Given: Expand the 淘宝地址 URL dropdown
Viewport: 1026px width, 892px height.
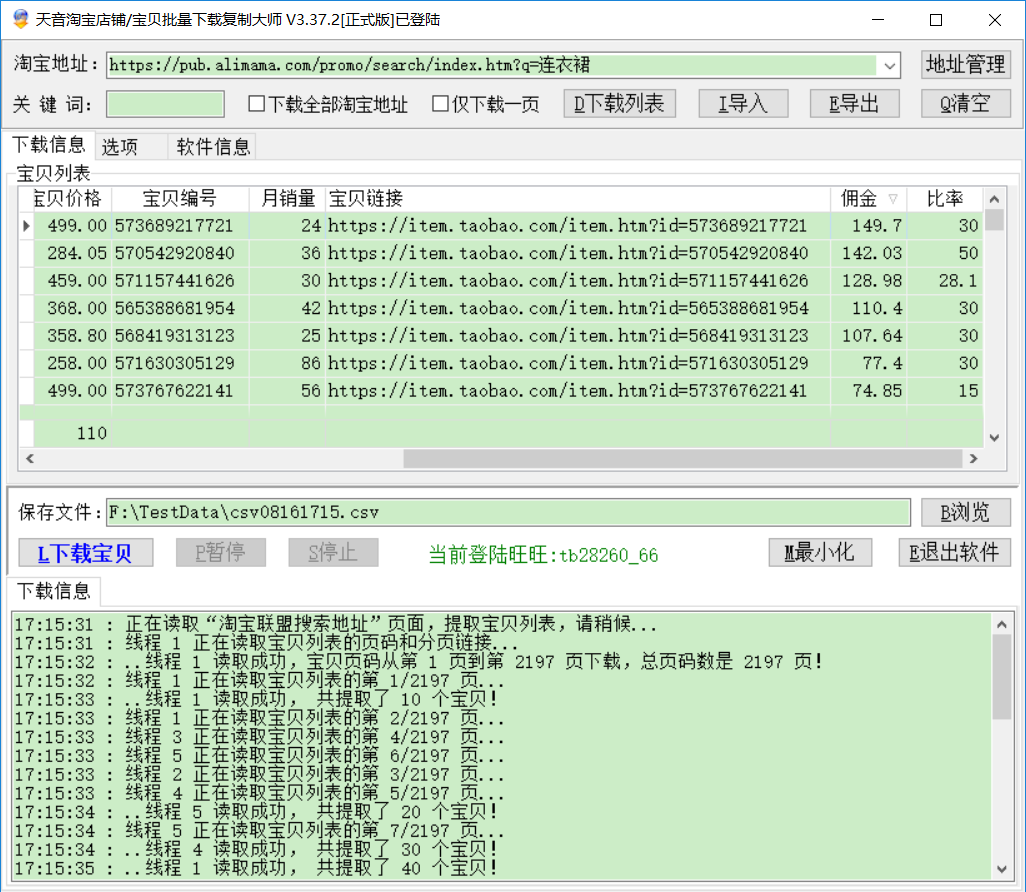Looking at the screenshot, I should 889,66.
